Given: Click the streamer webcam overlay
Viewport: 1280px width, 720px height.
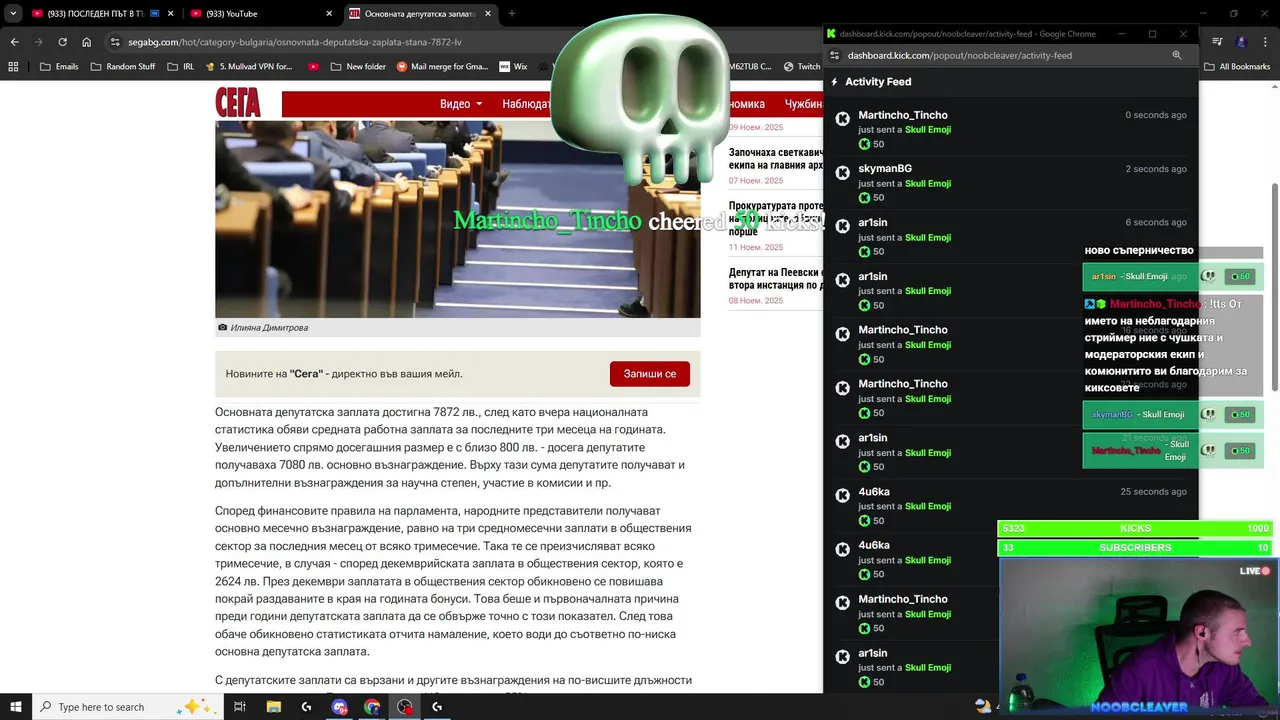Looking at the screenshot, I should pyautogui.click(x=1137, y=637).
